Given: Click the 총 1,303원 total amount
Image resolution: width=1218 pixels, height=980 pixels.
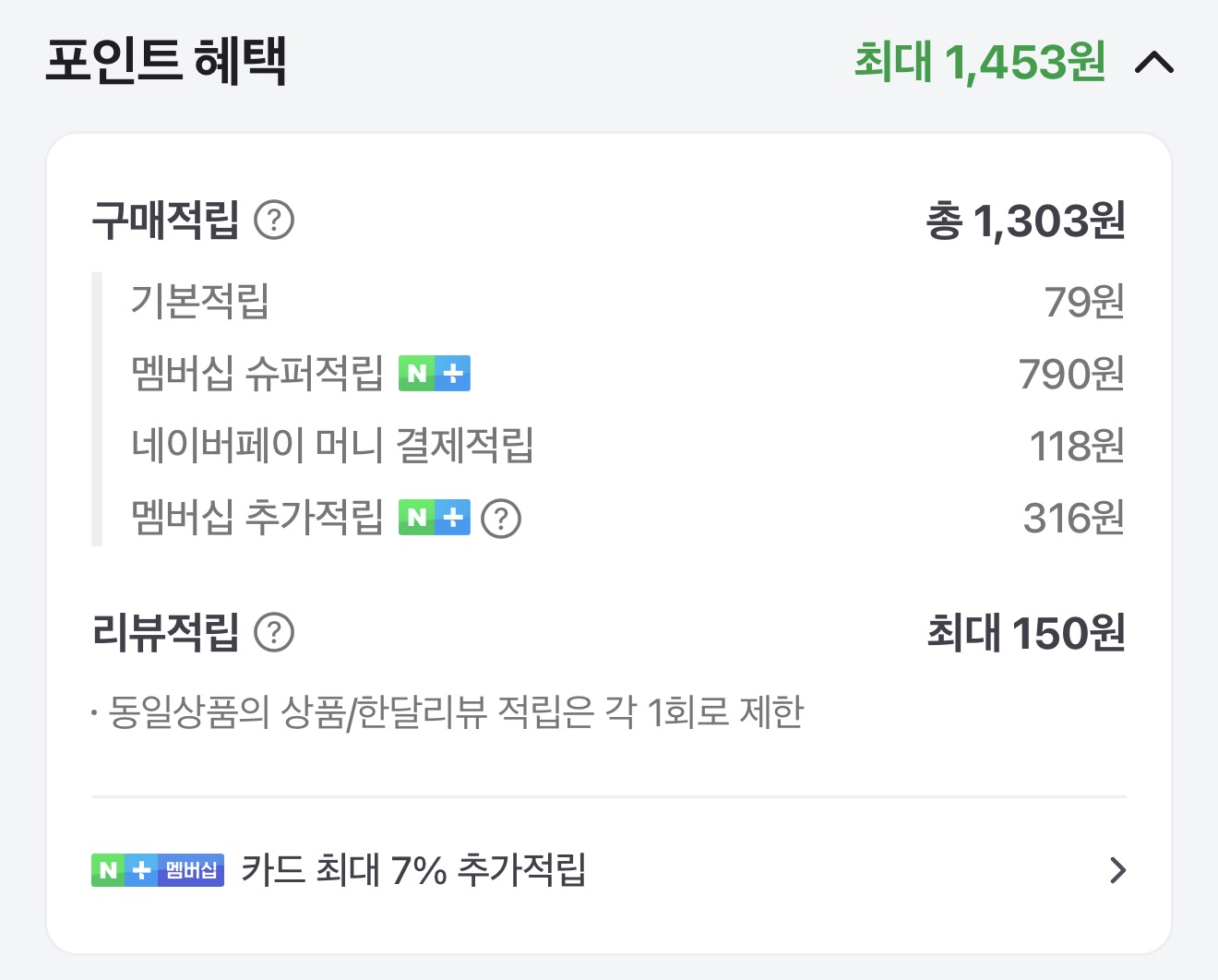Looking at the screenshot, I should (1025, 221).
